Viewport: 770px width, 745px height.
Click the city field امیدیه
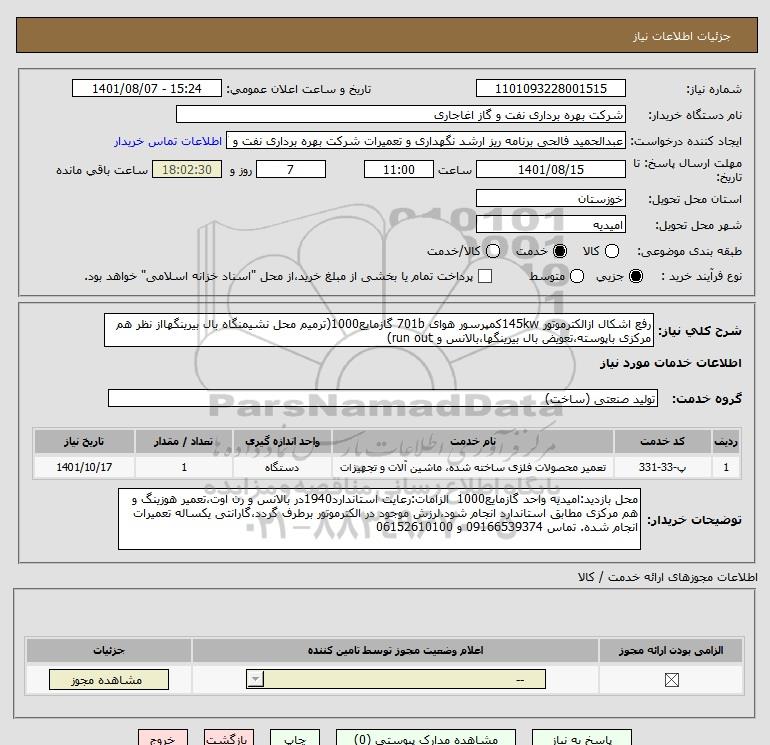point(550,224)
